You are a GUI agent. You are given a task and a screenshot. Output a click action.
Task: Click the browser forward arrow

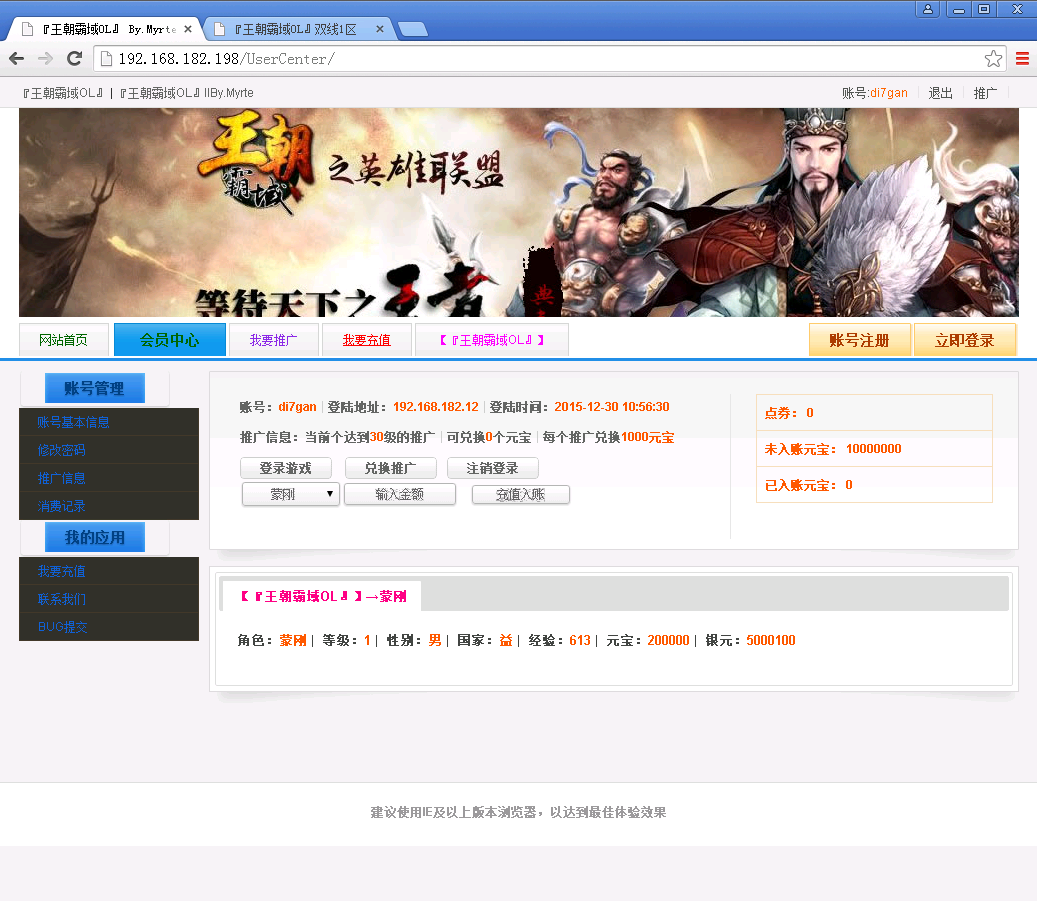tap(45, 59)
